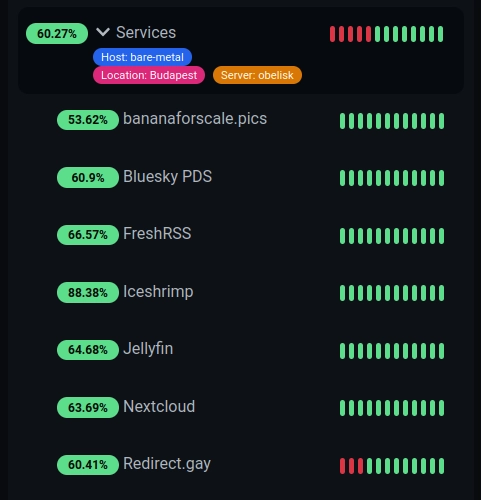The height and width of the screenshot is (500, 481).
Task: Click the Server: obelisk tag
Action: (x=257, y=75)
